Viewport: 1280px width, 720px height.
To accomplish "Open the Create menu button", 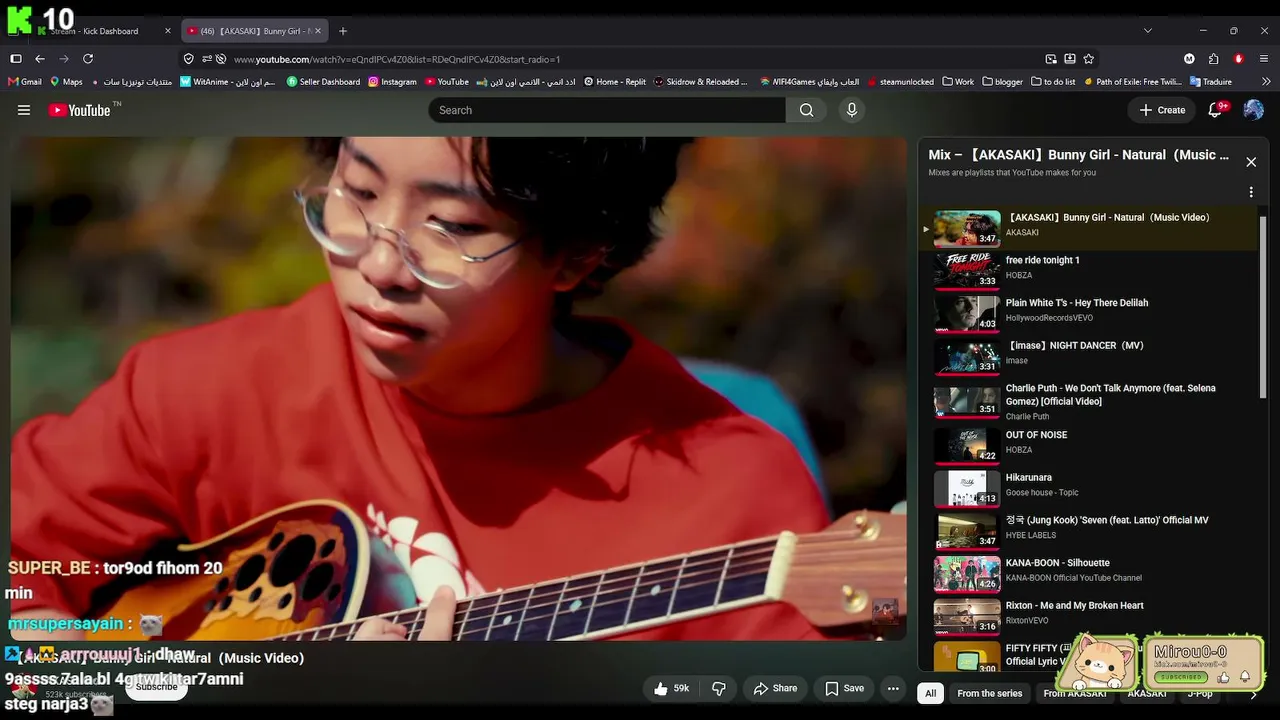I will coord(1162,110).
